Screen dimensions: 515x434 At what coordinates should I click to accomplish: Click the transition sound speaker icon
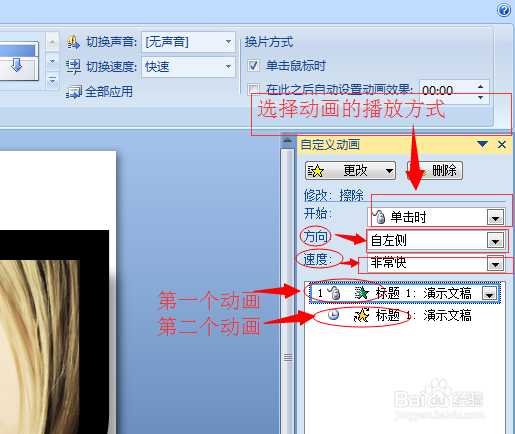73,42
